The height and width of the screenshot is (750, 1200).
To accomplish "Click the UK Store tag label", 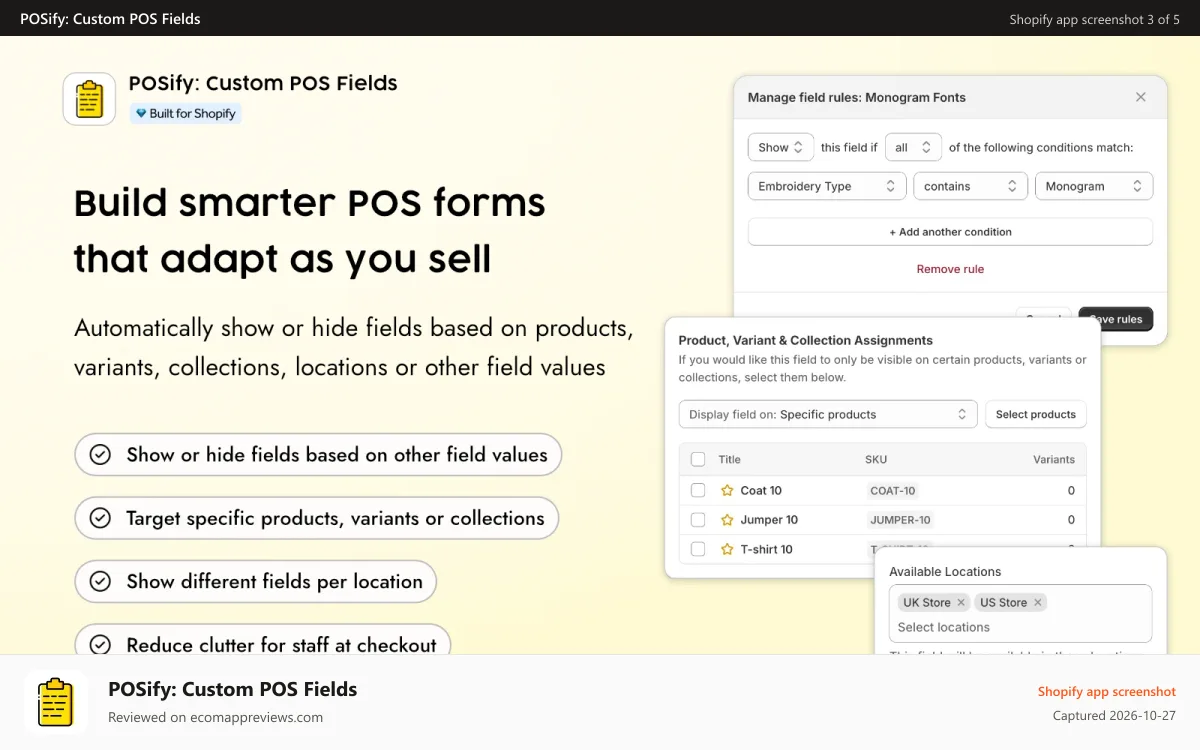I will point(926,602).
